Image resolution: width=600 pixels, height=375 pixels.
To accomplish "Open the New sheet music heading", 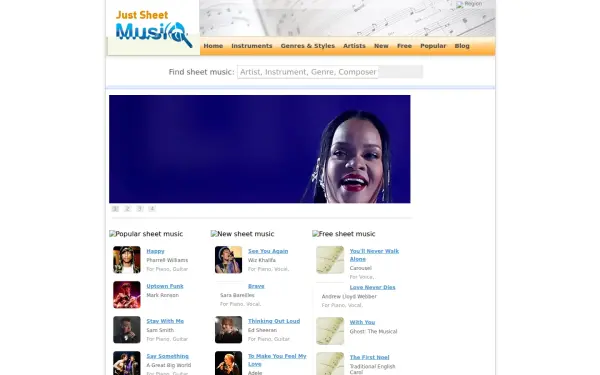I will (x=243, y=234).
